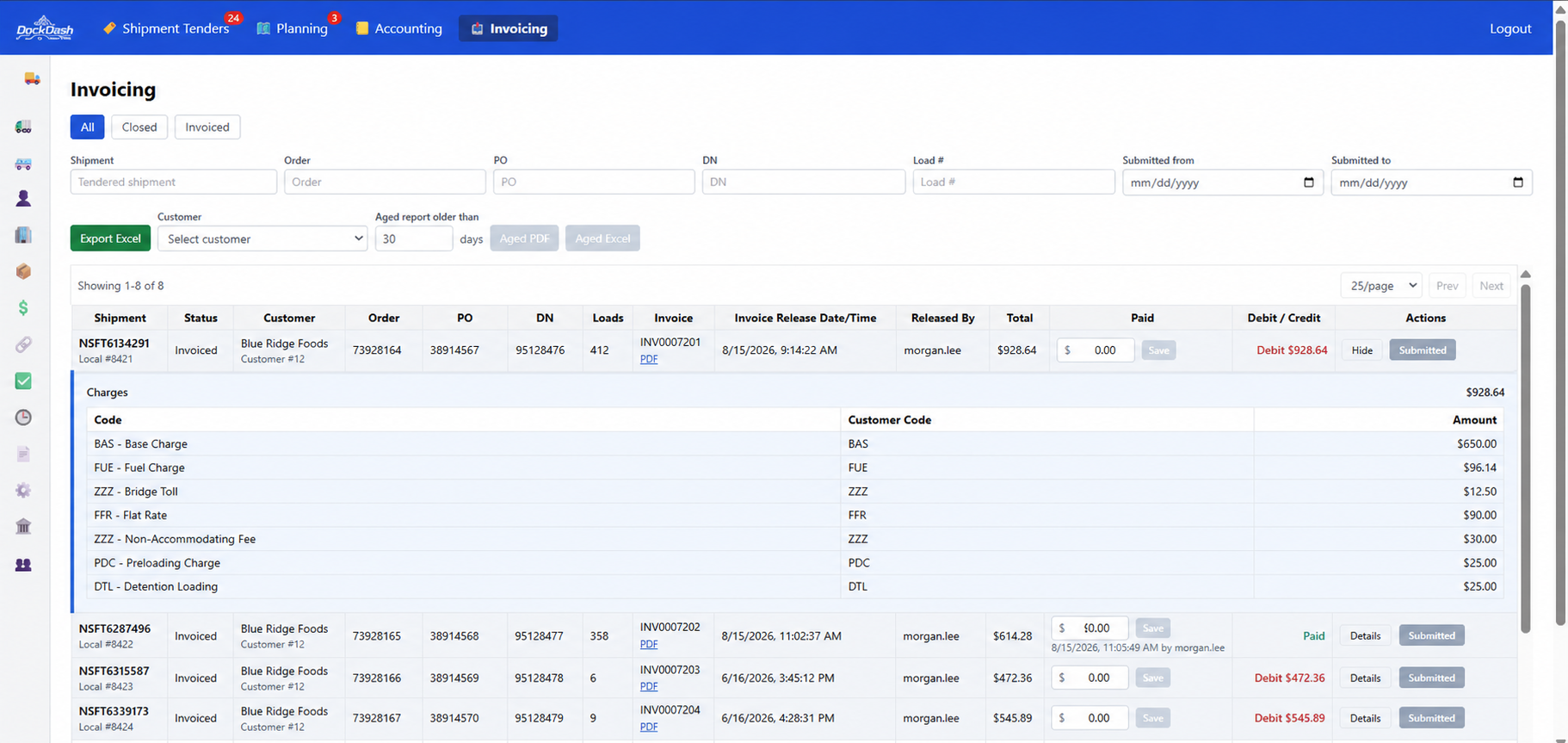Open the document page sidebar icon
The width and height of the screenshot is (1568, 743).
coord(23,454)
